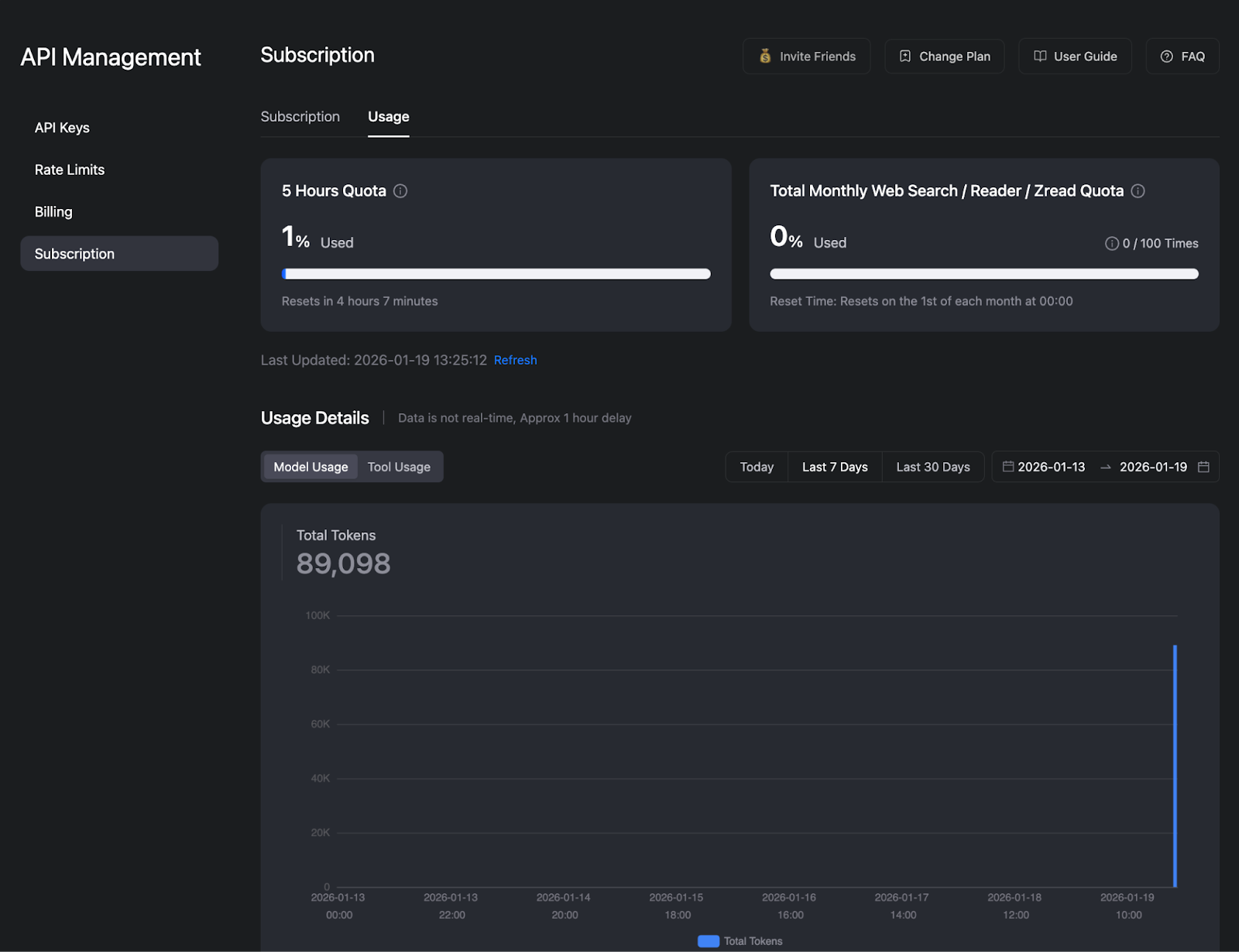This screenshot has height=952, width=1239.
Task: Click the info icon beside Total Monthly quota
Action: (1138, 190)
